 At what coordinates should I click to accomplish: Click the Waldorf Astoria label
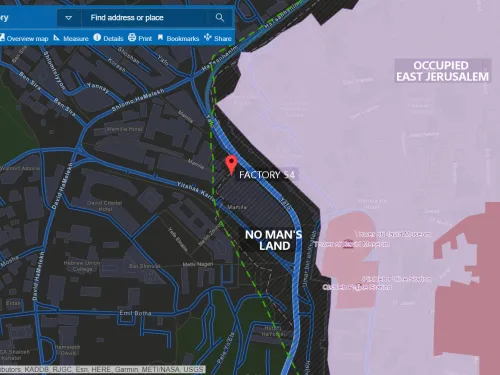20,168
